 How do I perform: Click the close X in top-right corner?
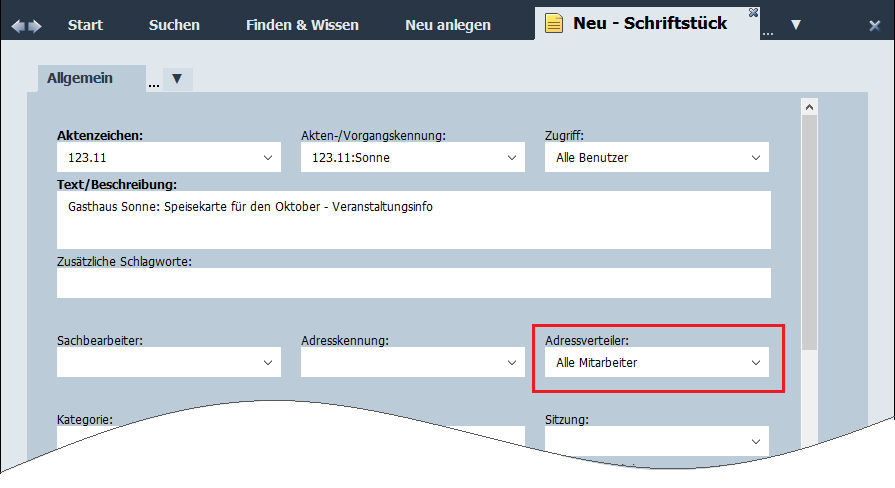click(874, 25)
